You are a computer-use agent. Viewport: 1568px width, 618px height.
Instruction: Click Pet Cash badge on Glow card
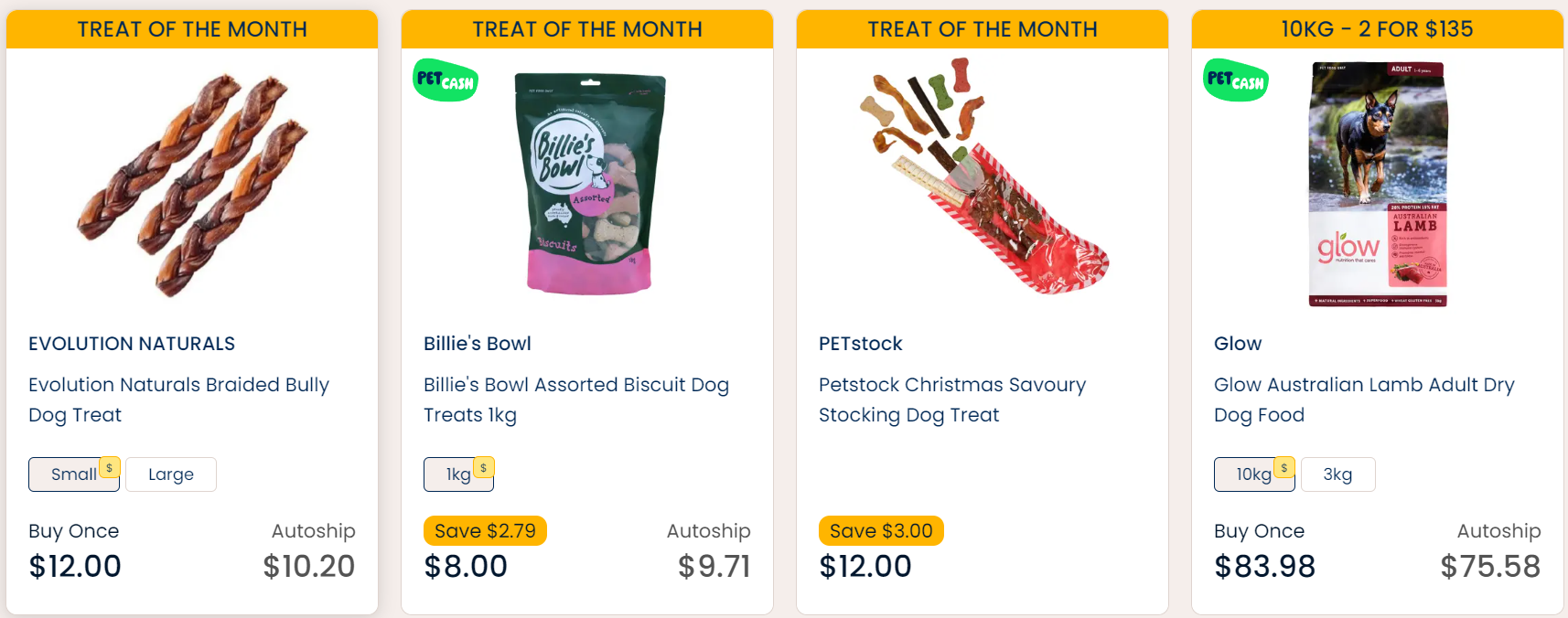[x=1236, y=80]
